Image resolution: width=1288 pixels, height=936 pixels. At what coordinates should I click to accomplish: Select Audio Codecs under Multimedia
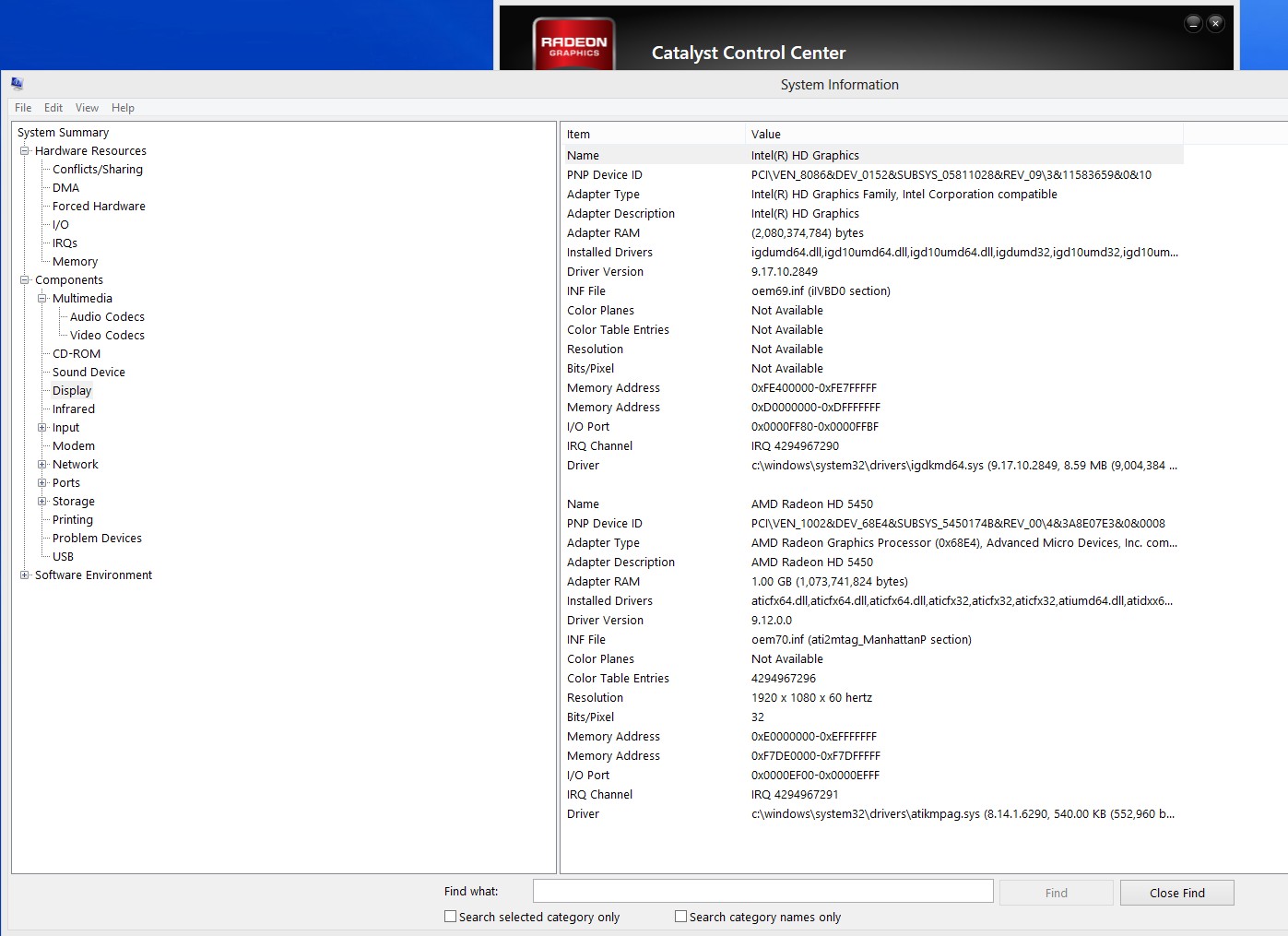(107, 316)
